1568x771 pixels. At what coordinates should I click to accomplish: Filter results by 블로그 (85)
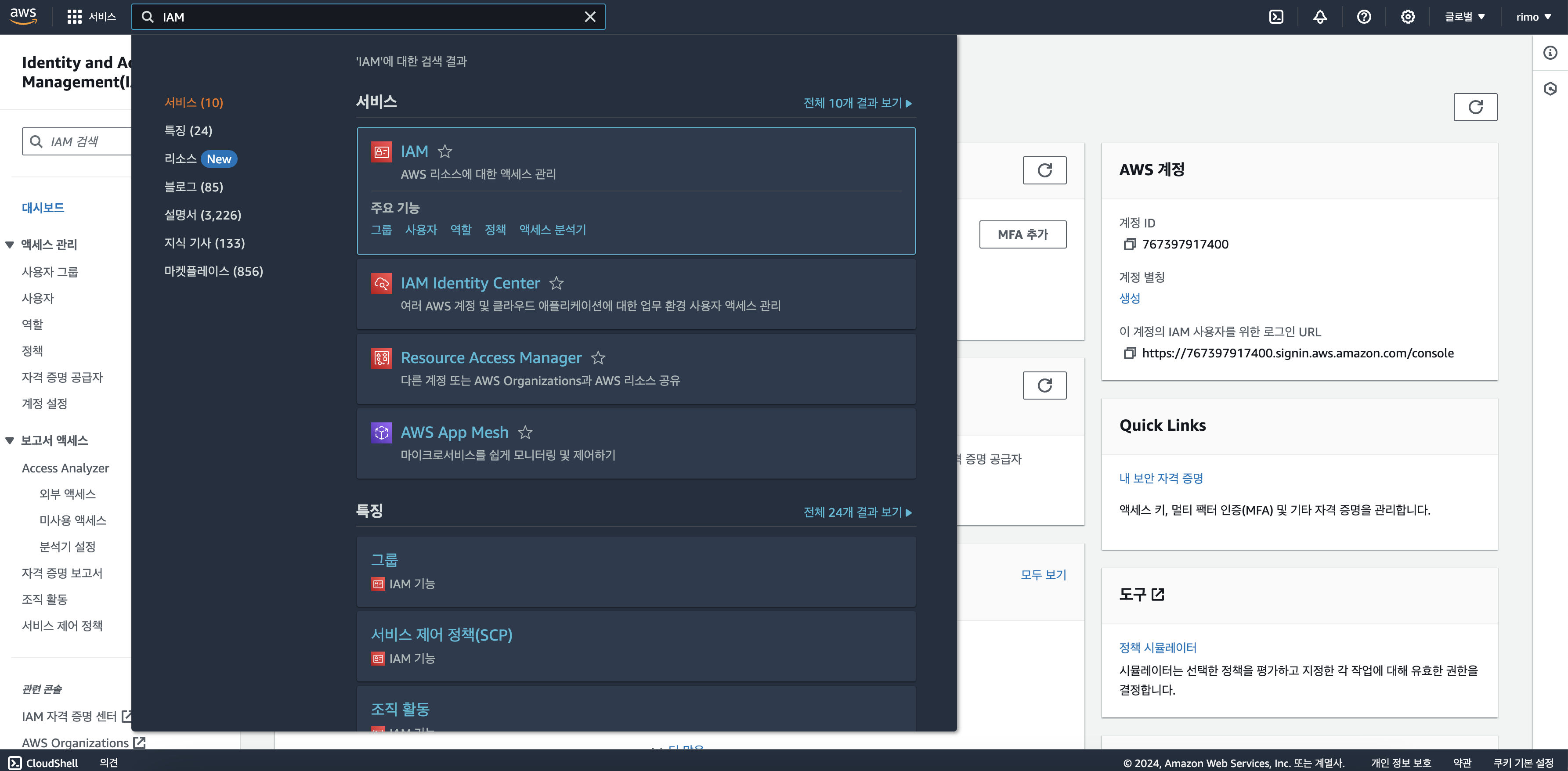[x=194, y=187]
